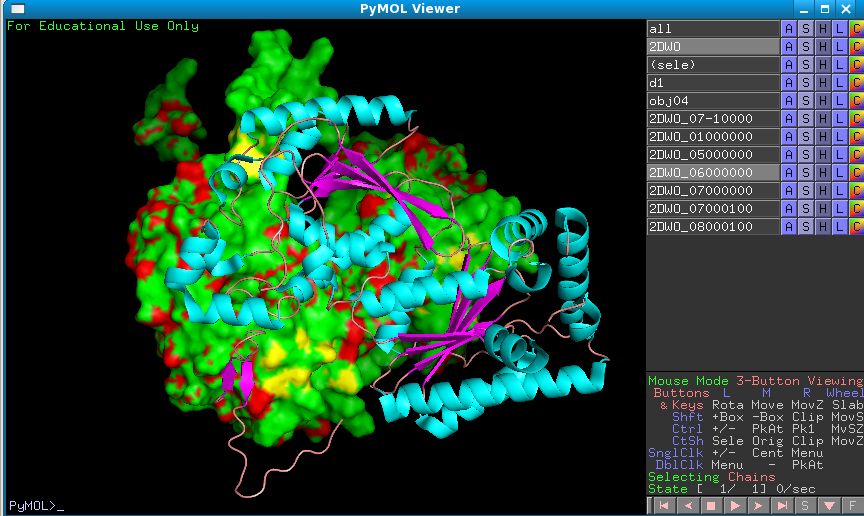The width and height of the screenshot is (864, 516).
Task: Step back one frame
Action: pos(686,506)
